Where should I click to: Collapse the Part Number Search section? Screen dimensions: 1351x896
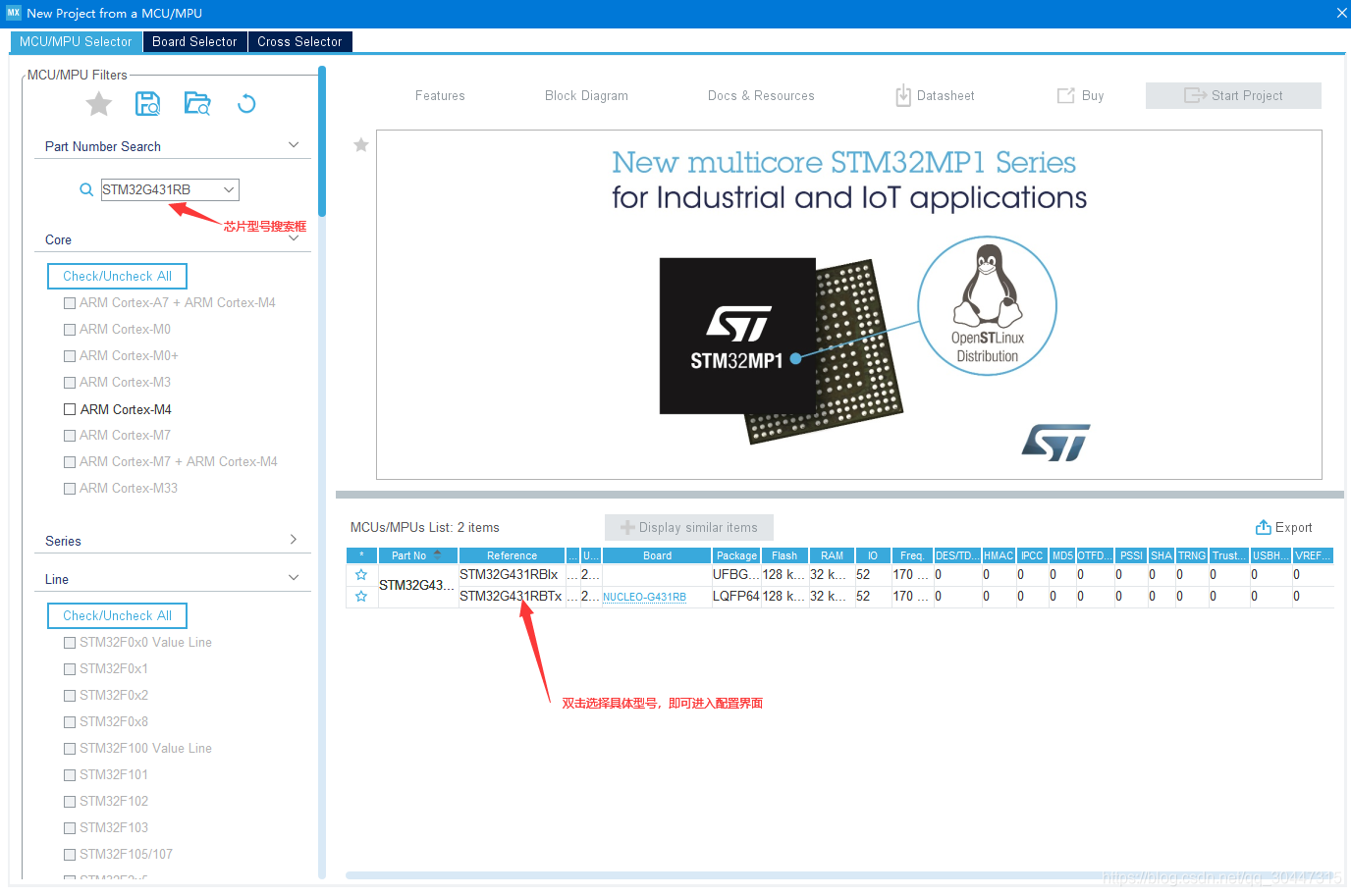tap(294, 145)
